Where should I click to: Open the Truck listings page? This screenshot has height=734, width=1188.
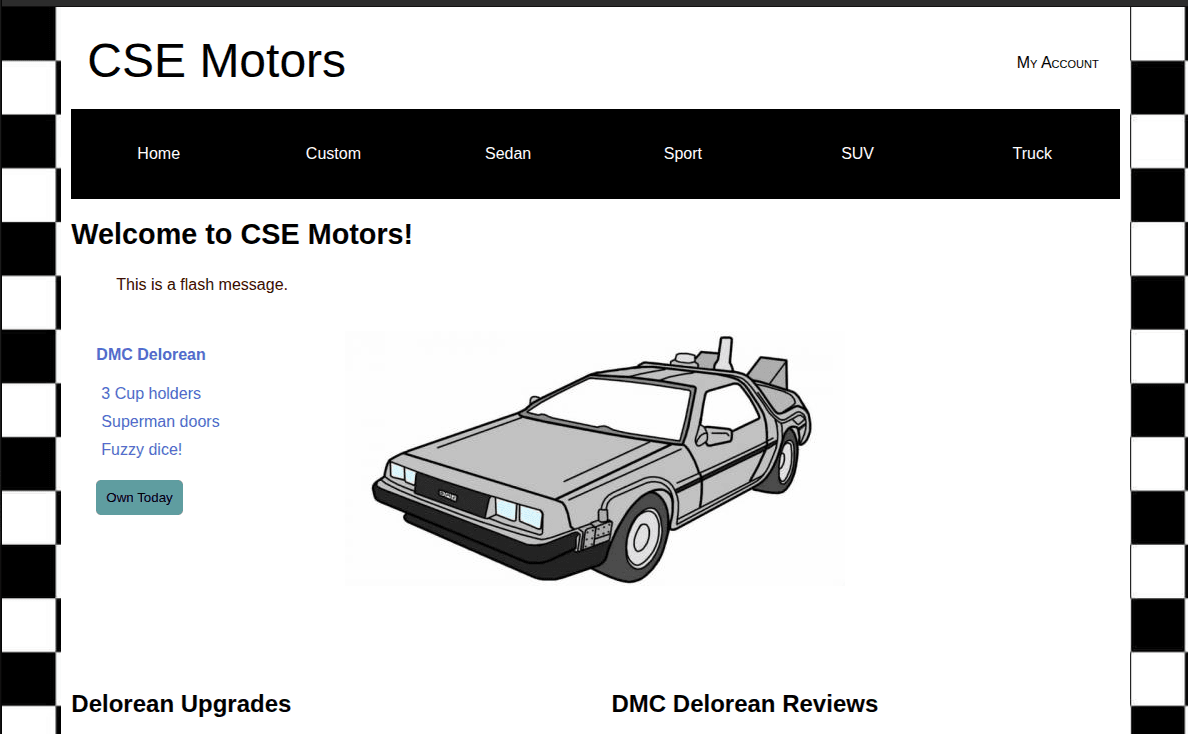point(1032,153)
